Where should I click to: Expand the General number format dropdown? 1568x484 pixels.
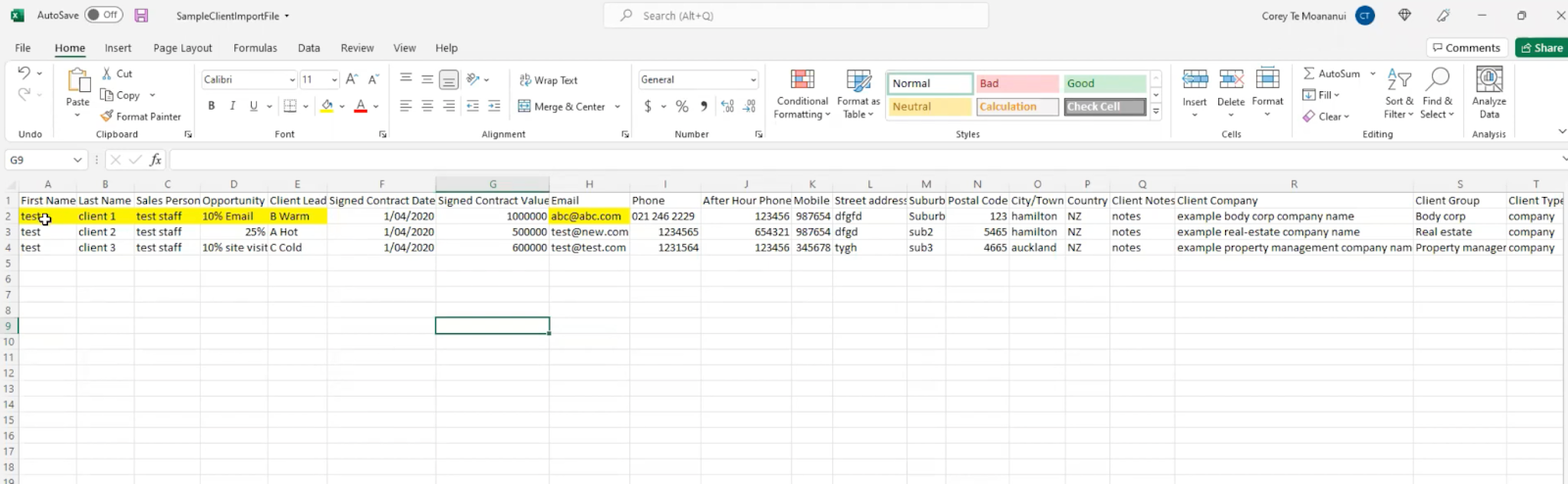(753, 80)
